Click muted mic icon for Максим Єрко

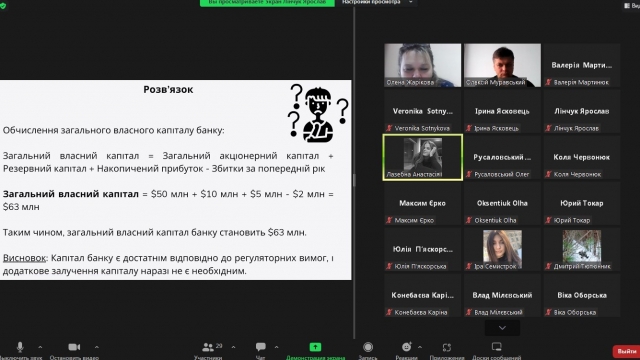coord(389,220)
